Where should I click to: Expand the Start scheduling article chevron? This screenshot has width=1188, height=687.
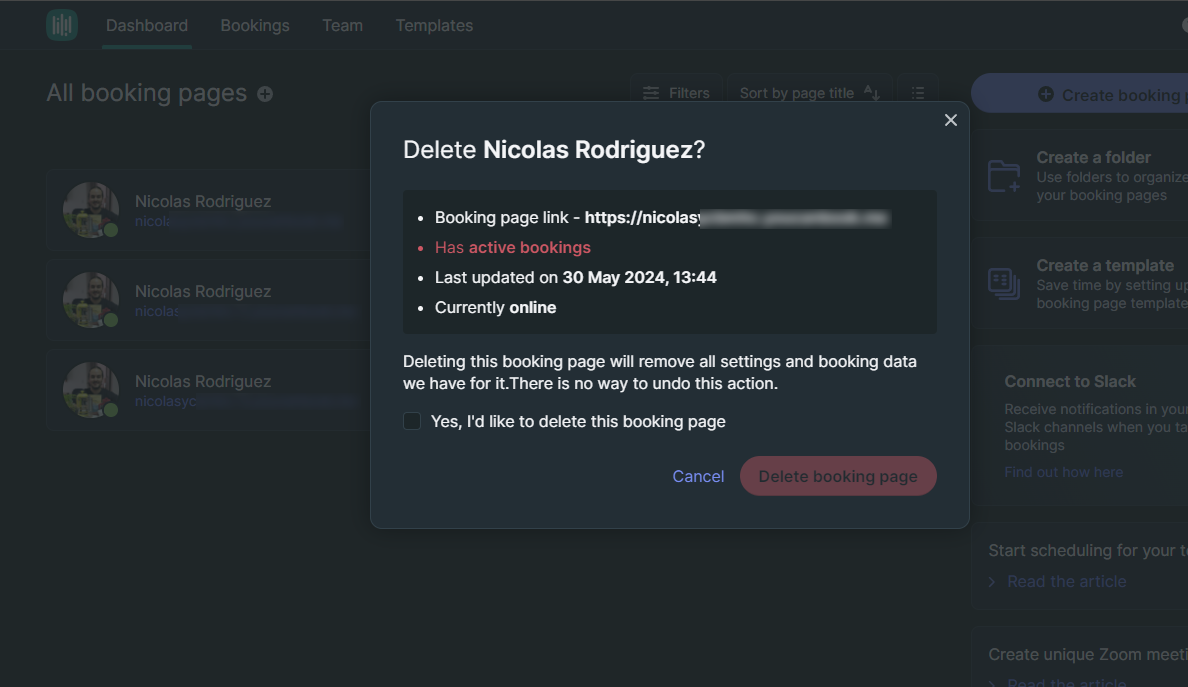pyautogui.click(x=992, y=582)
